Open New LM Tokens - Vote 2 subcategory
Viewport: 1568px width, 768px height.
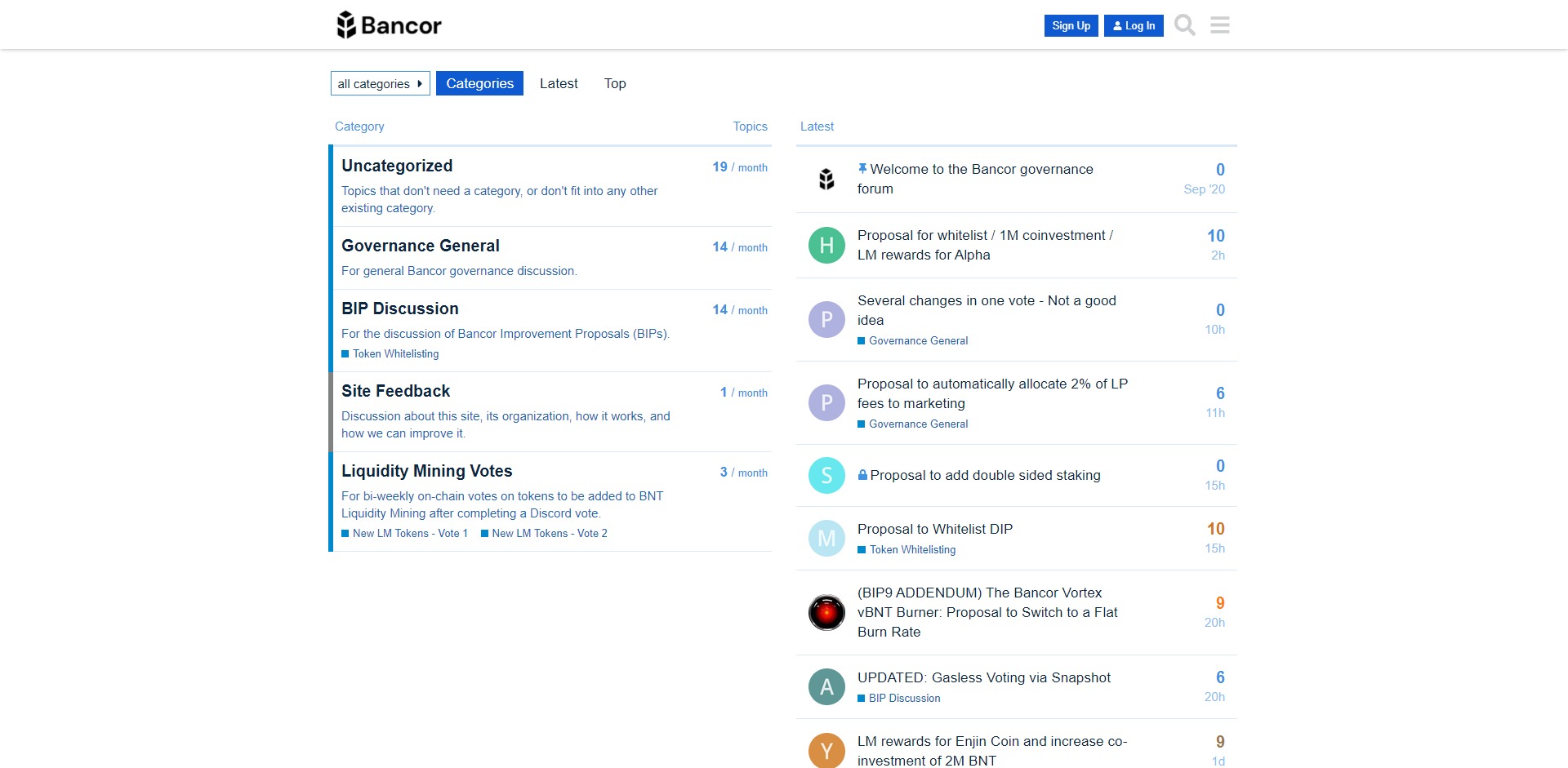pos(544,533)
